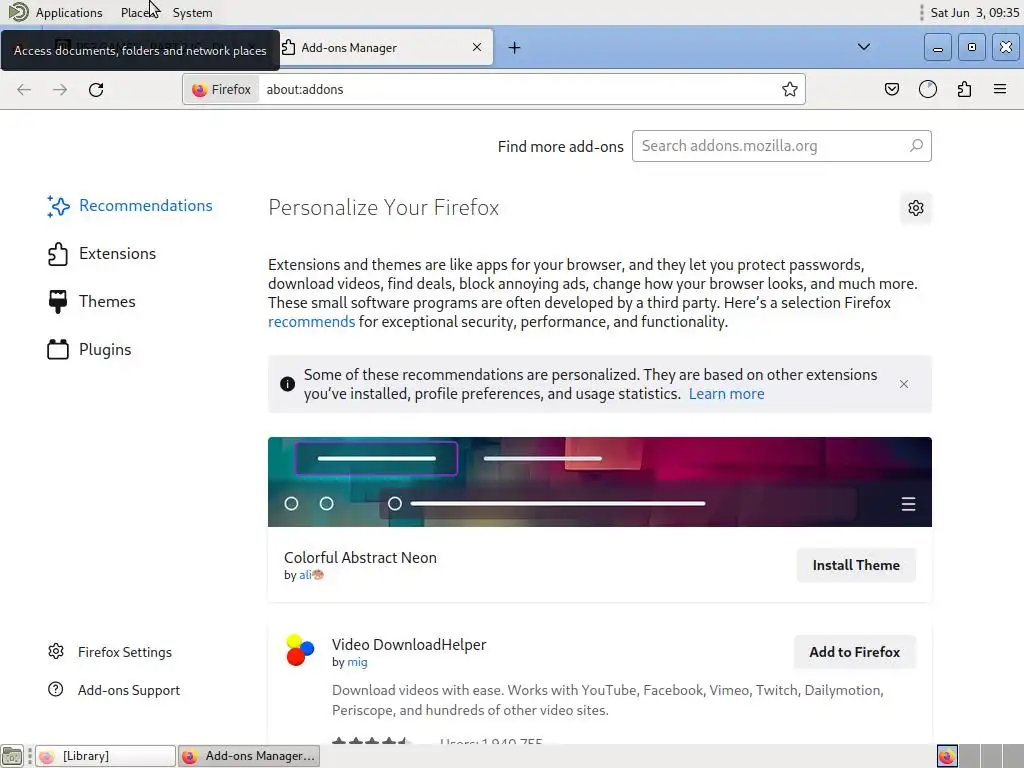The image size is (1024, 768).
Task: Open the author 'mig' link
Action: 357,662
